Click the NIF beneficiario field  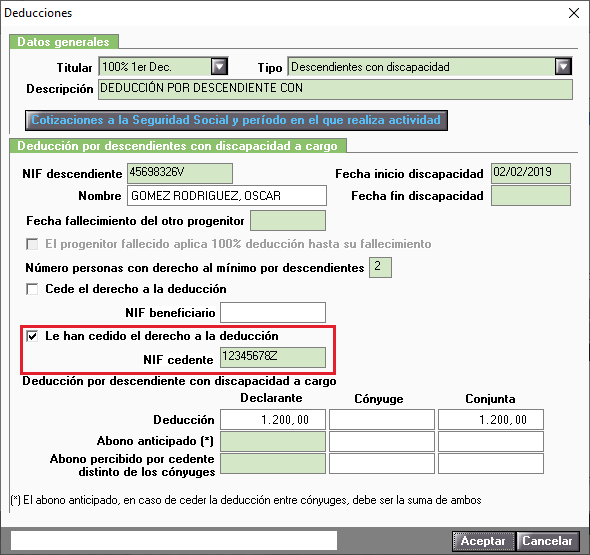click(273, 312)
